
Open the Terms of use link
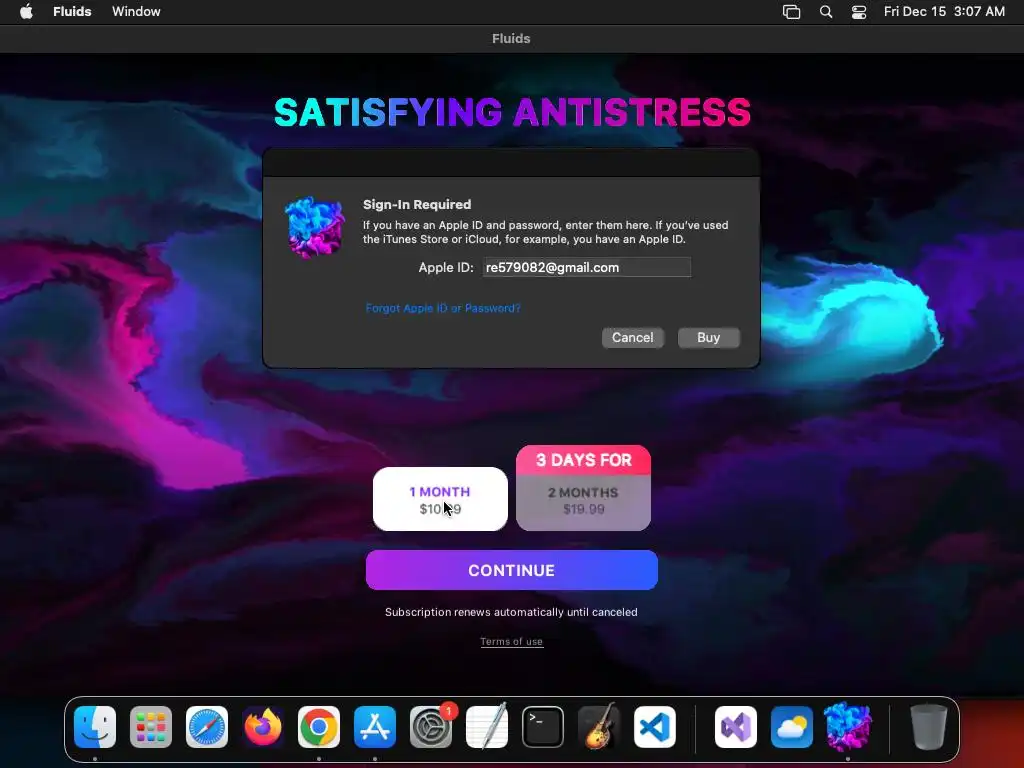[511, 641]
